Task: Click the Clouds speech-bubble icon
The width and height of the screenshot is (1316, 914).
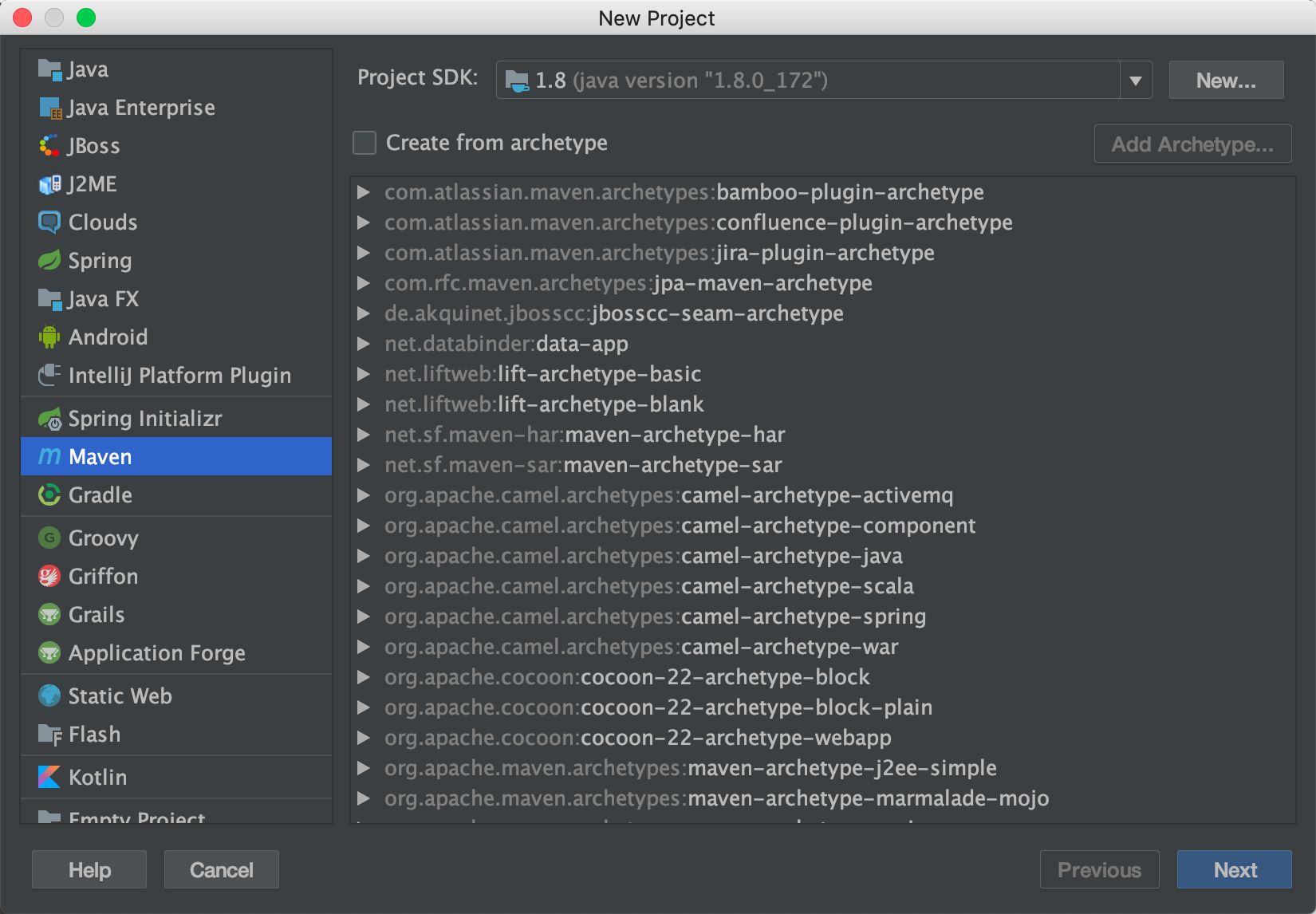Action: click(x=49, y=223)
